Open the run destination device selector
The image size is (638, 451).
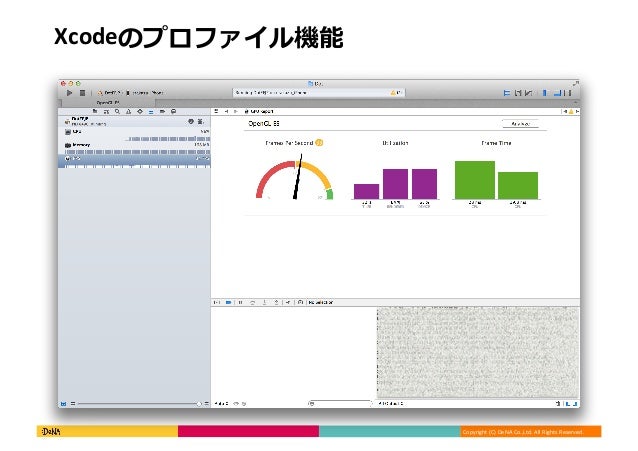(145, 93)
